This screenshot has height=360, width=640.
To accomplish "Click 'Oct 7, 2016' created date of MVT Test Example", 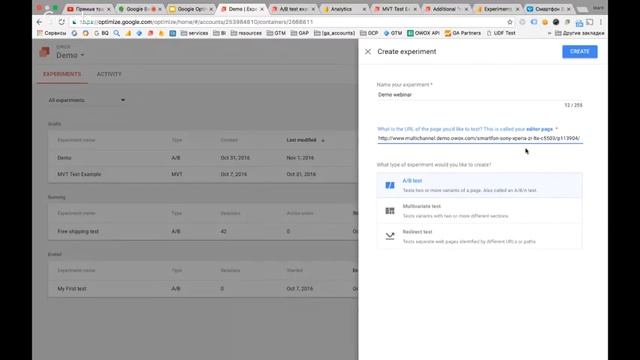I will [234, 174].
